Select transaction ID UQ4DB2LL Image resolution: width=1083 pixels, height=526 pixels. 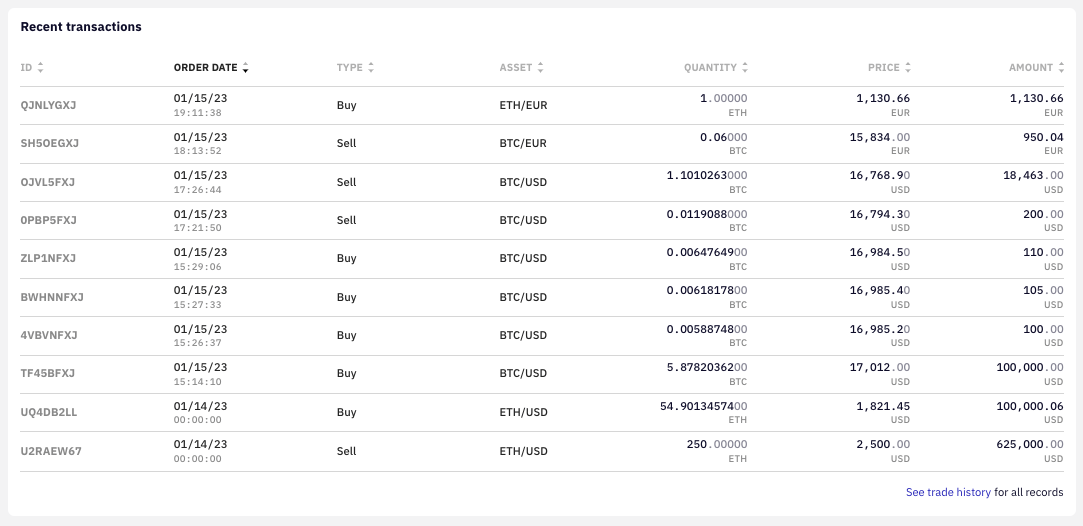click(x=49, y=412)
